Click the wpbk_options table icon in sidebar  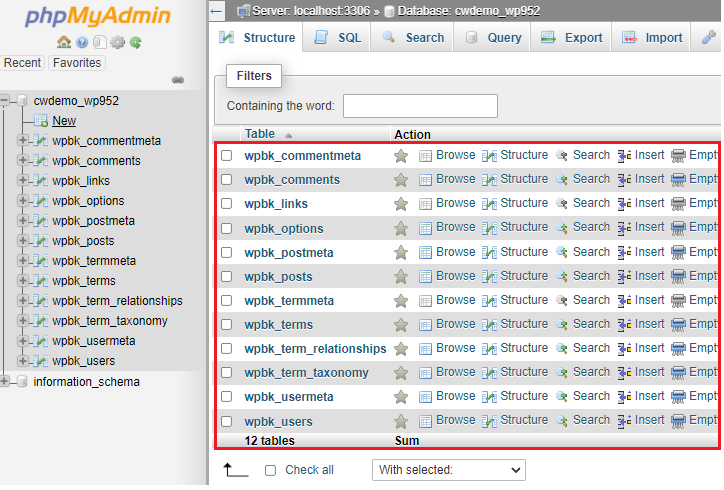(x=41, y=201)
